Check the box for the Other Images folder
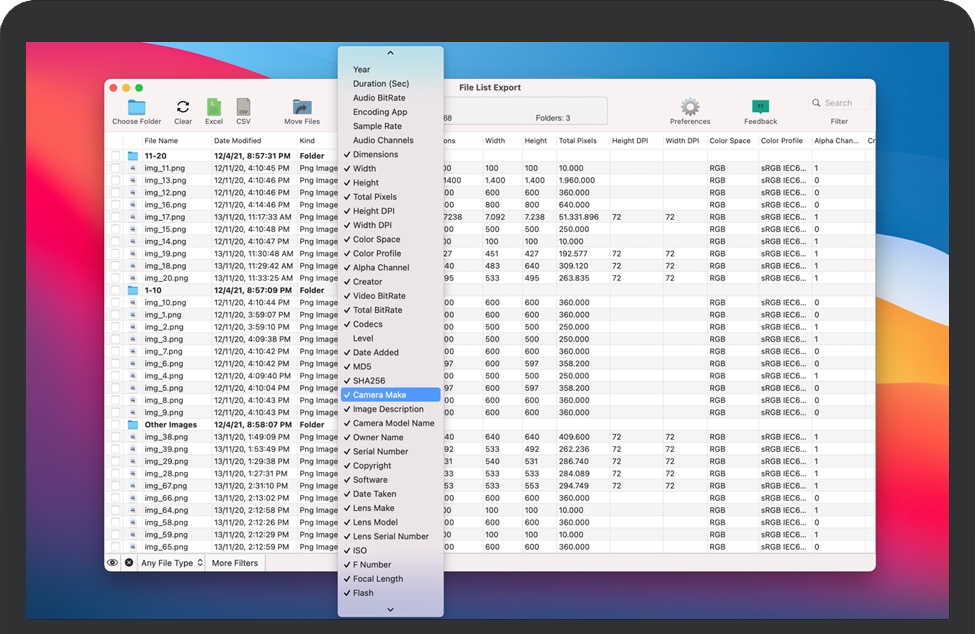 click(x=116, y=425)
